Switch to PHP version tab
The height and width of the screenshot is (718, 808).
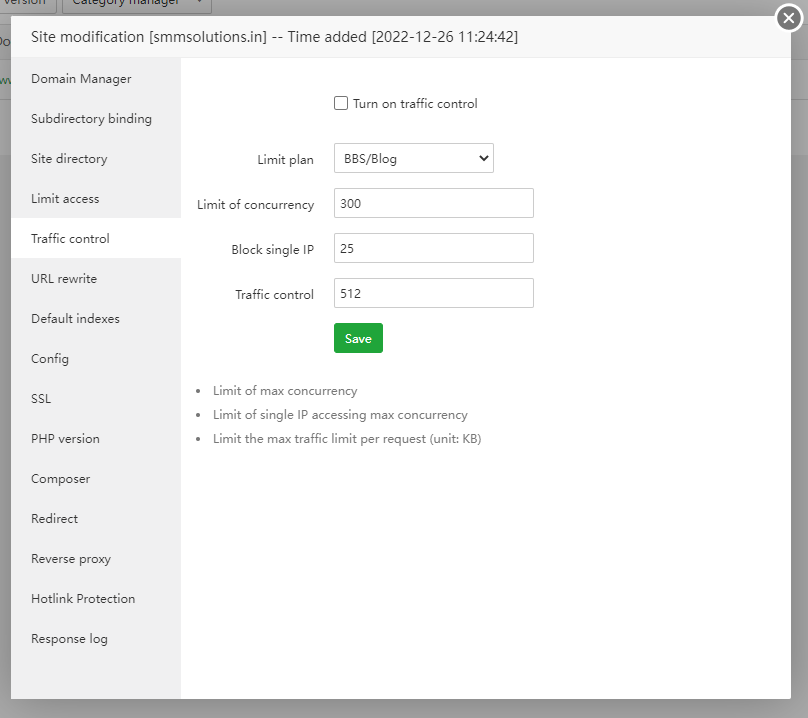[x=96, y=439]
